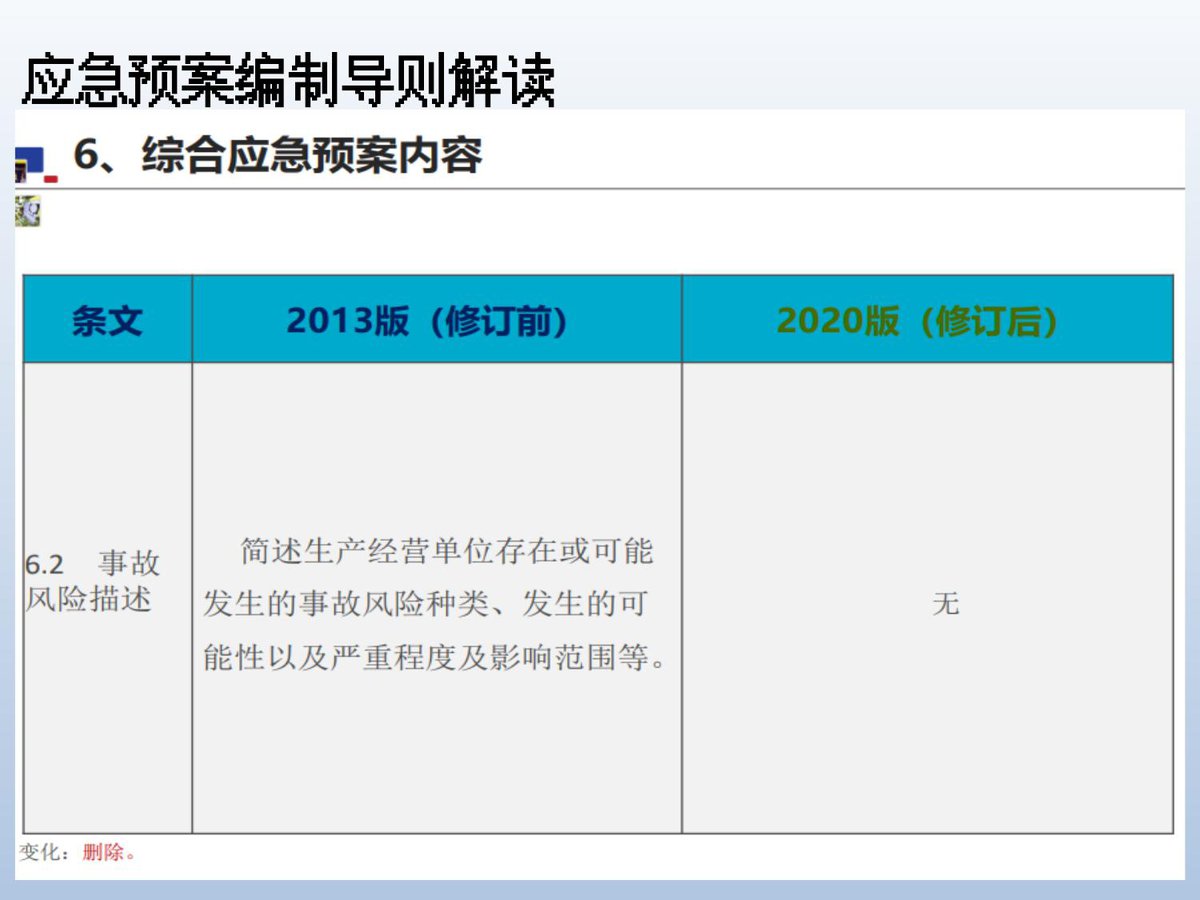The height and width of the screenshot is (900, 1200).
Task: Click the 变化: label below the table
Action: [x=46, y=853]
